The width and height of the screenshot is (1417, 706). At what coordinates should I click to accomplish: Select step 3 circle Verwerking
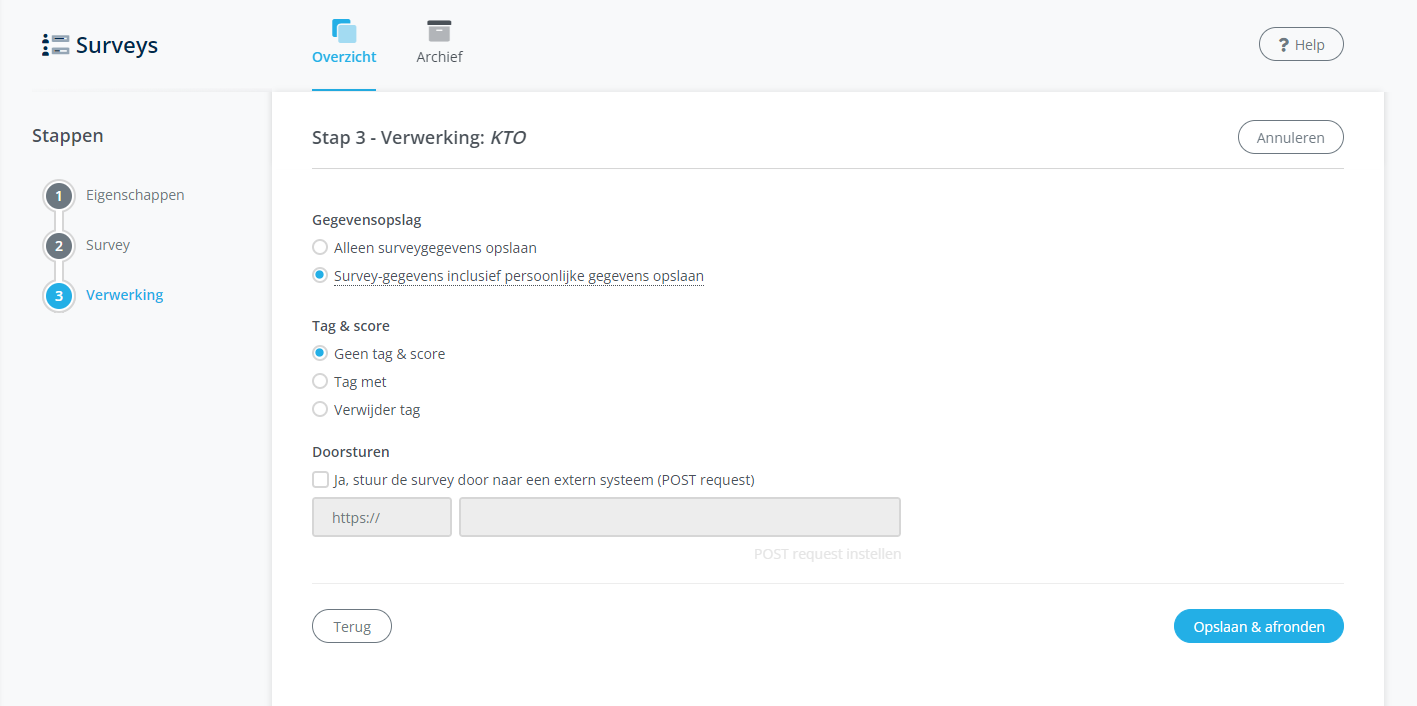coord(59,295)
